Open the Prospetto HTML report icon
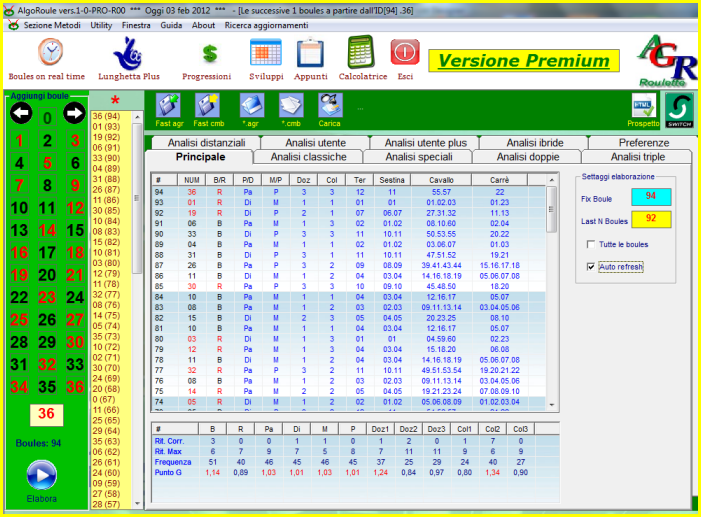The image size is (701, 517). [x=644, y=106]
